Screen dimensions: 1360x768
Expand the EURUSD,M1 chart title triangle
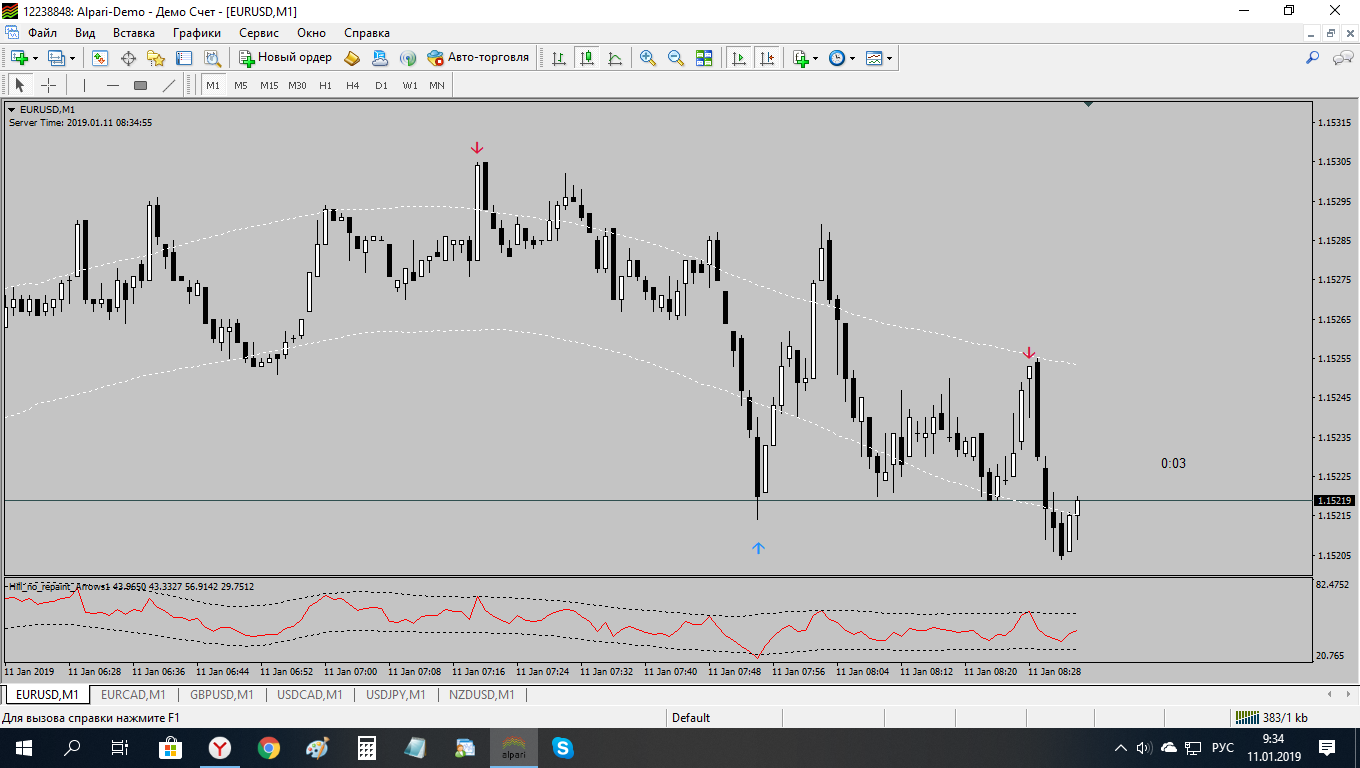(12, 109)
